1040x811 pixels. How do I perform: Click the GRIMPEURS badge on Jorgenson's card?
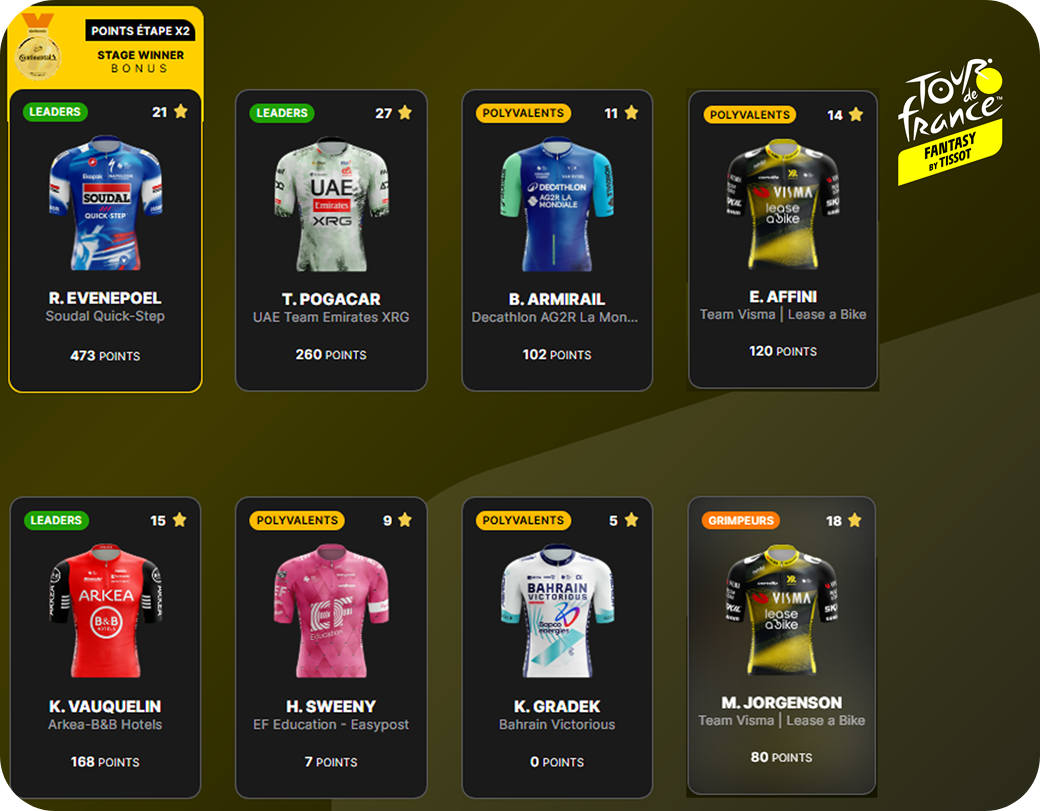(x=741, y=521)
